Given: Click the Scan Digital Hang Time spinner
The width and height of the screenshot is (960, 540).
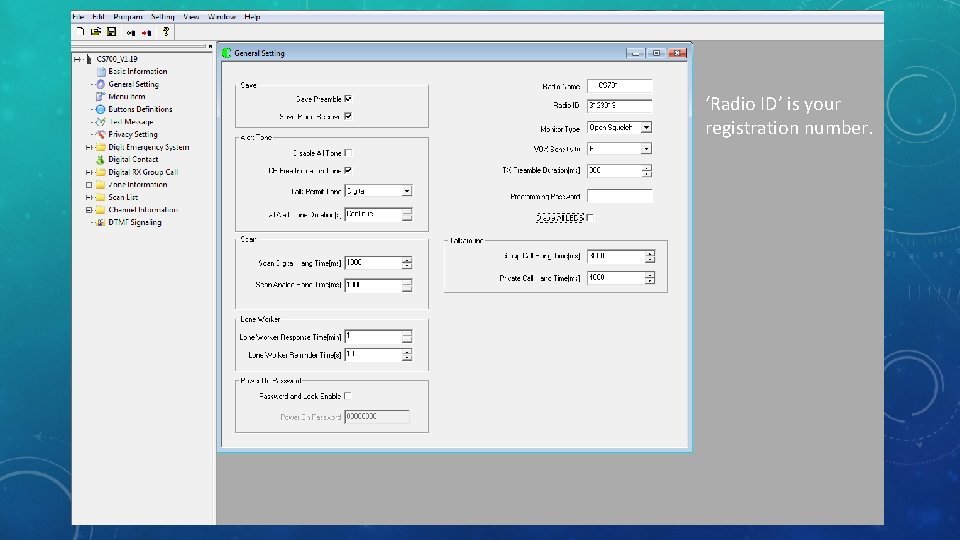Looking at the screenshot, I should 407,263.
